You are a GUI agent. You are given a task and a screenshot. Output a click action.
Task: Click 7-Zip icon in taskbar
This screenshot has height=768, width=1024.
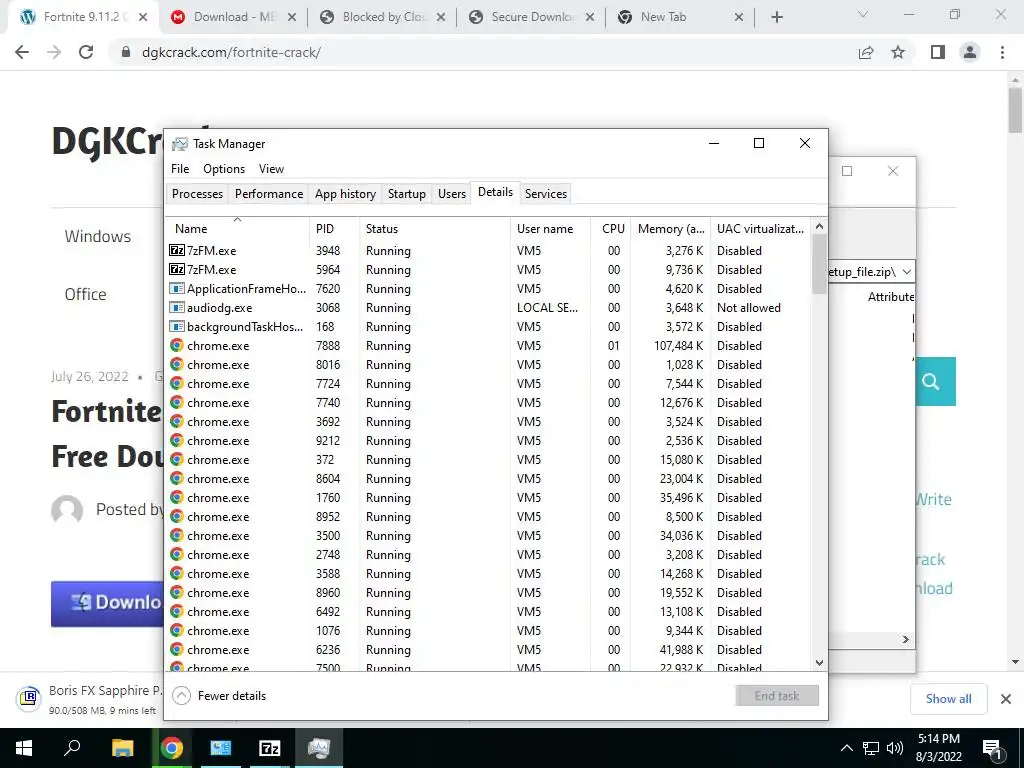click(x=270, y=748)
